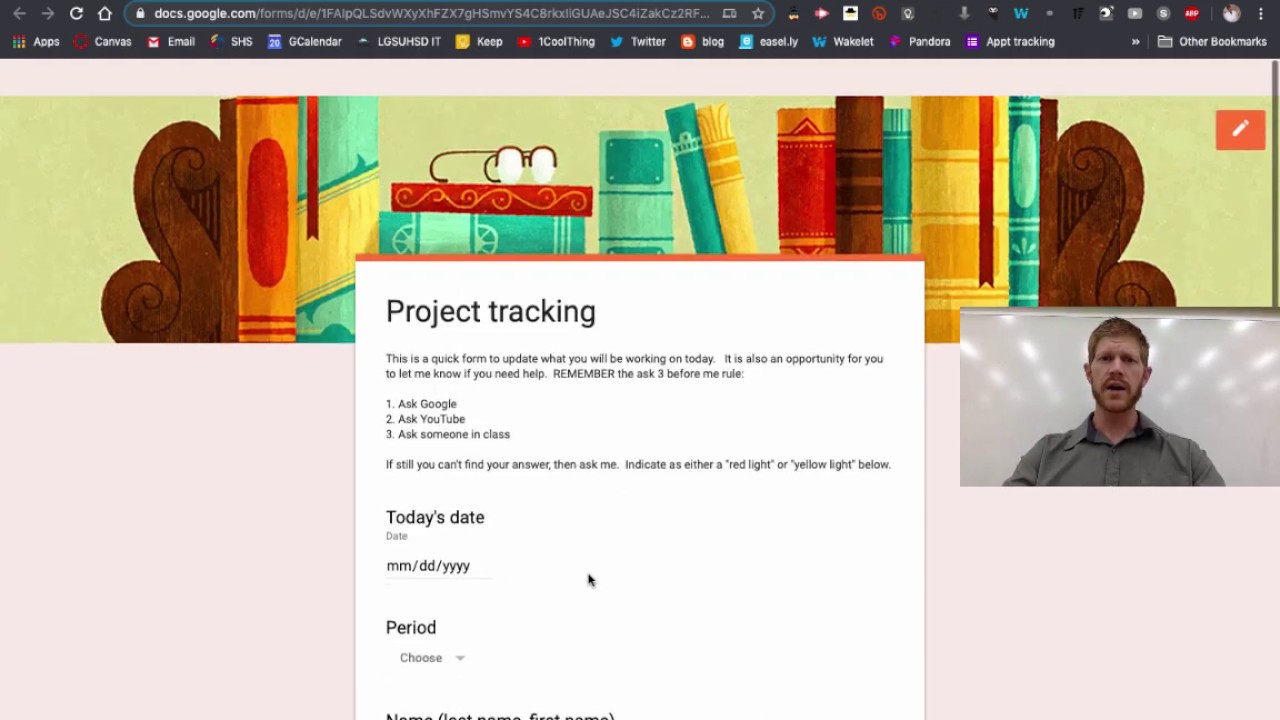Open the Email Gmail bookmark
The image size is (1280, 720).
point(170,42)
